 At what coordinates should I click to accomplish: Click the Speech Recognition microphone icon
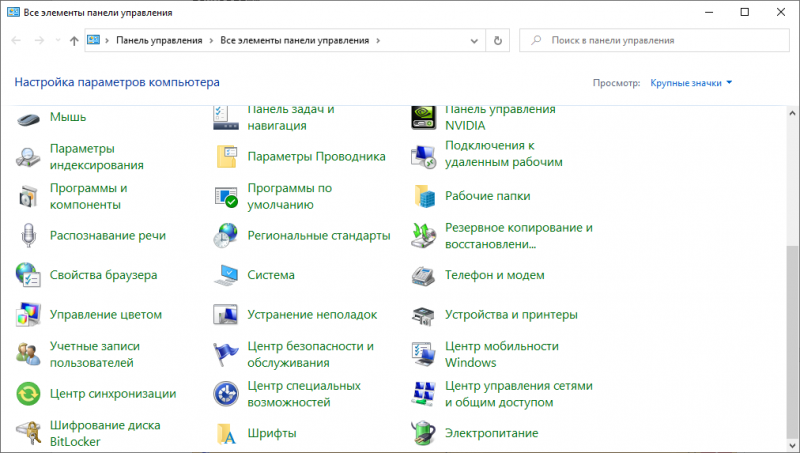click(x=28, y=235)
